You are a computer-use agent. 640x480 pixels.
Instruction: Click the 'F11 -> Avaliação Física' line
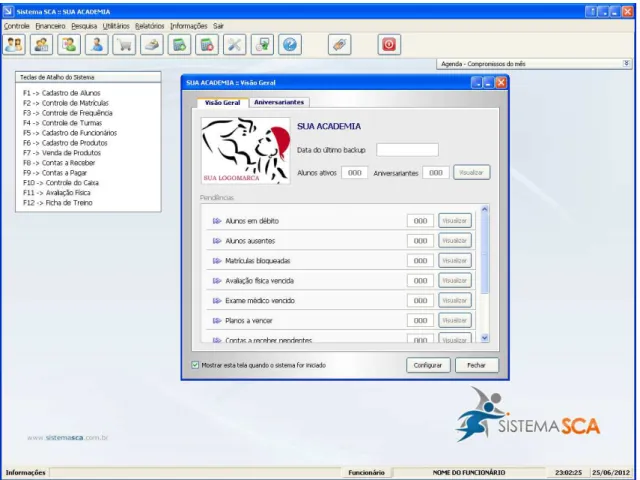[x=57, y=193]
